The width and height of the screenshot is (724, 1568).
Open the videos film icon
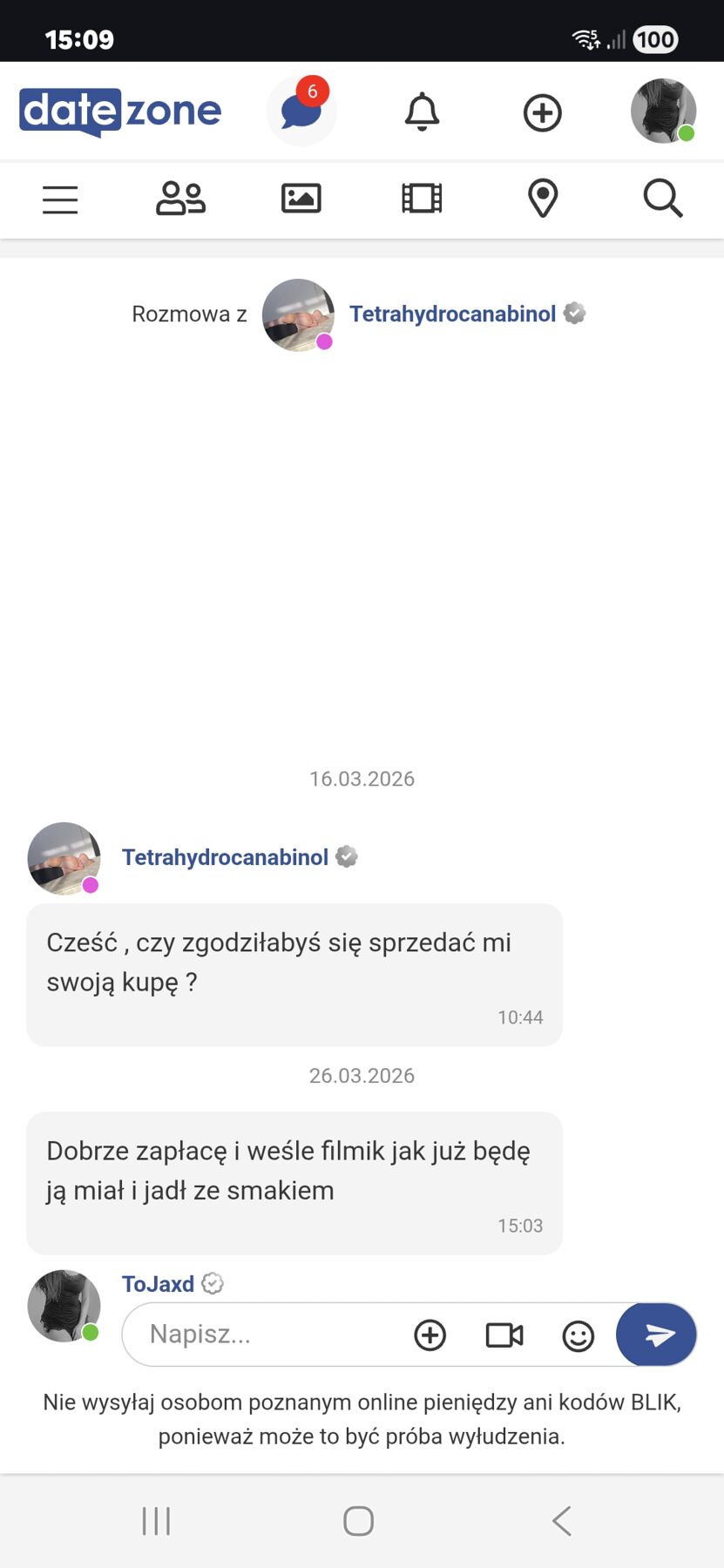[x=422, y=199]
